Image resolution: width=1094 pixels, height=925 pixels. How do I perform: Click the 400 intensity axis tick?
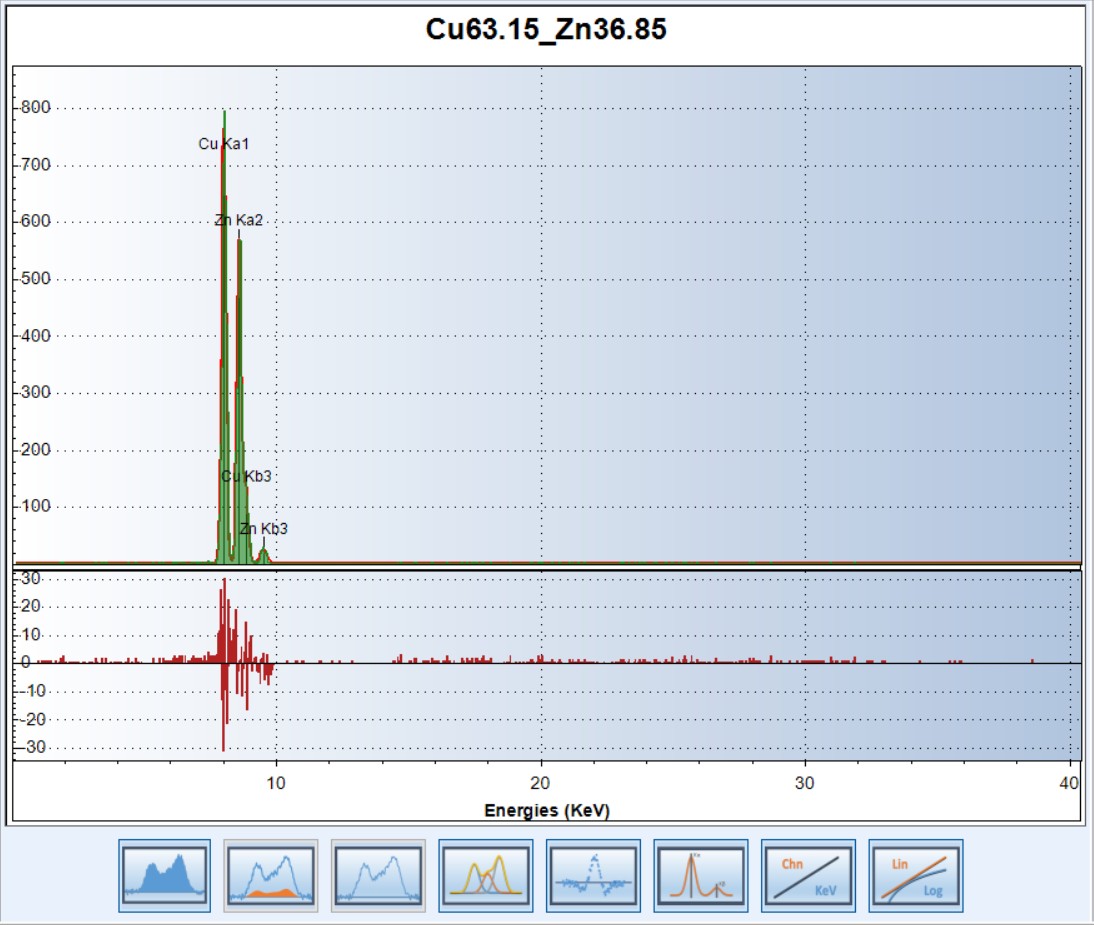[x=36, y=336]
